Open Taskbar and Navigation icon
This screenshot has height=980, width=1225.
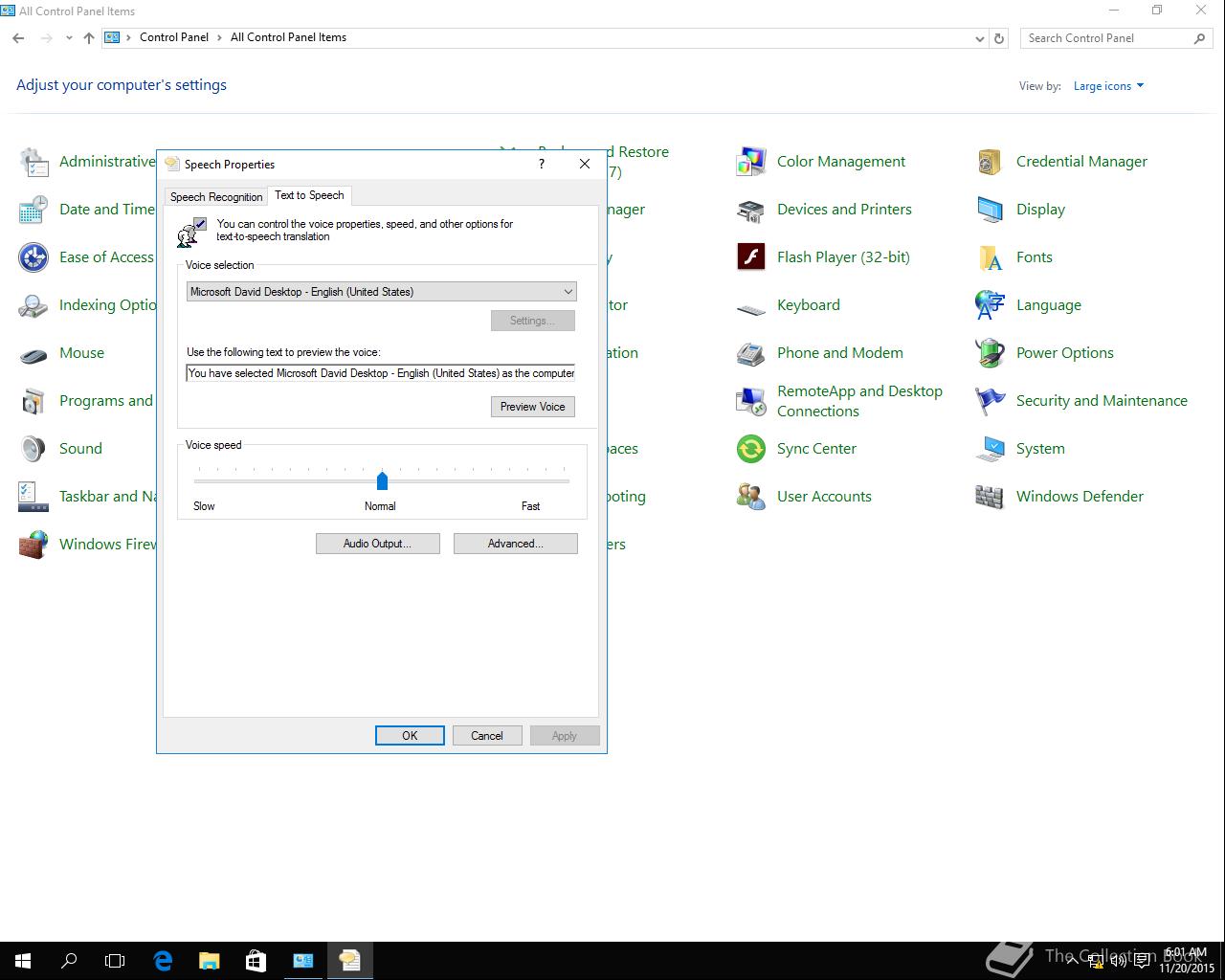click(33, 497)
